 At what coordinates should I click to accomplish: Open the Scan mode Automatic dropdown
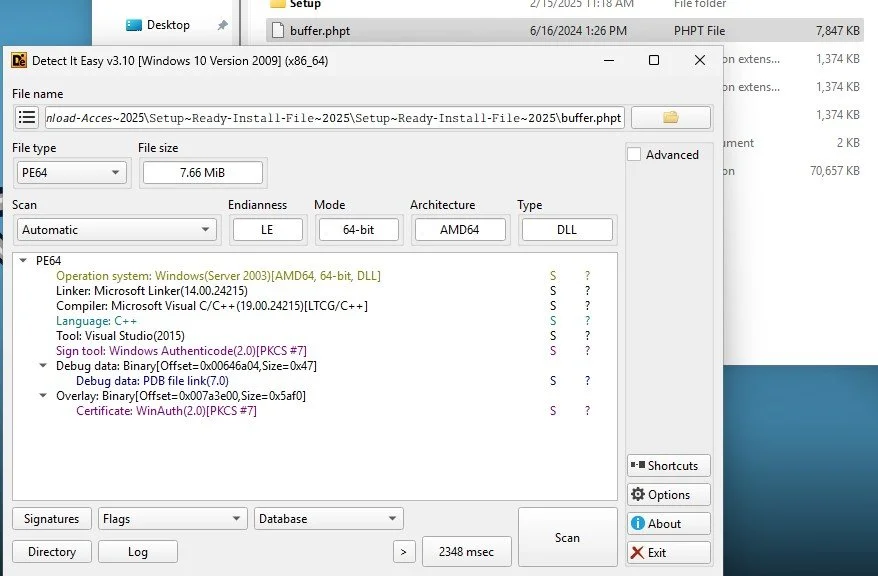point(116,230)
